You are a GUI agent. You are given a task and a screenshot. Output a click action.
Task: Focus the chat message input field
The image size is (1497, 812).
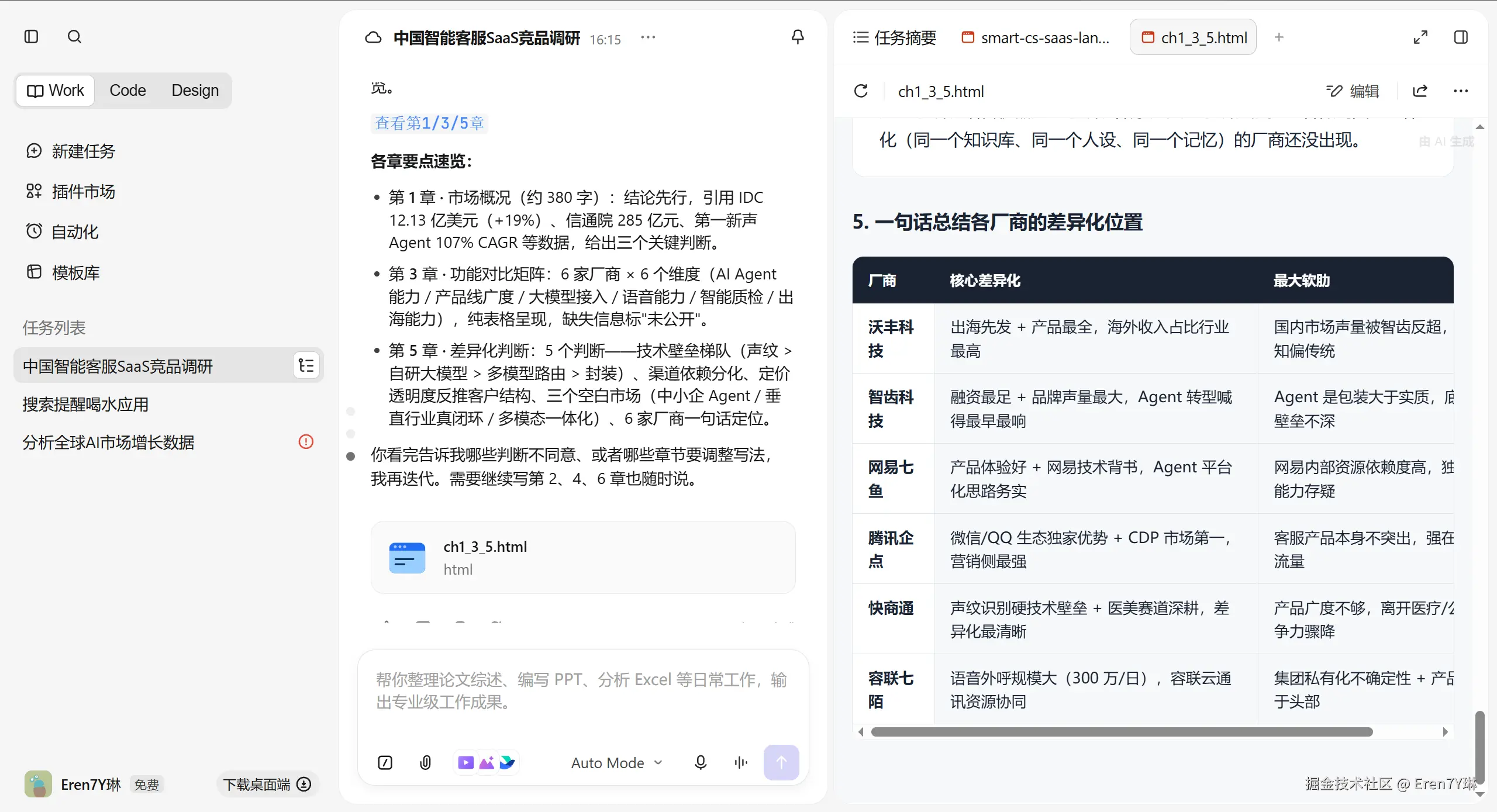point(583,691)
